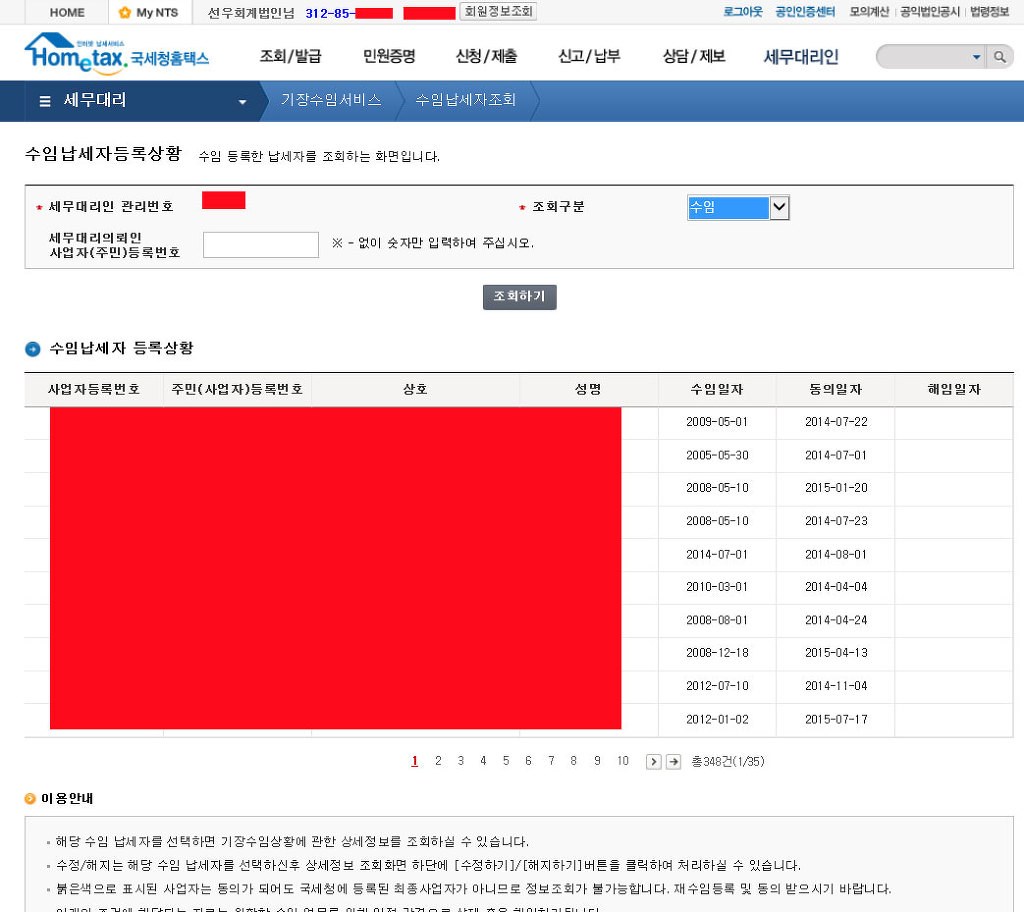Go to page 7

point(551,761)
